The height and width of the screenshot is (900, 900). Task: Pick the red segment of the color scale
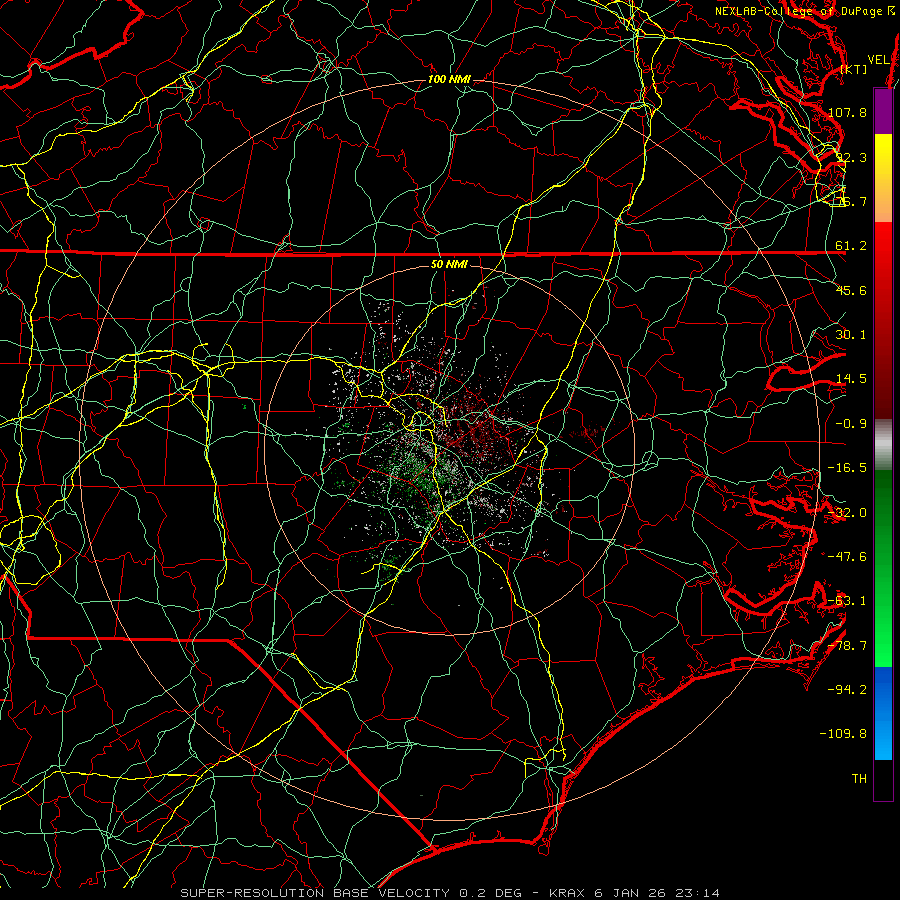coord(883,320)
